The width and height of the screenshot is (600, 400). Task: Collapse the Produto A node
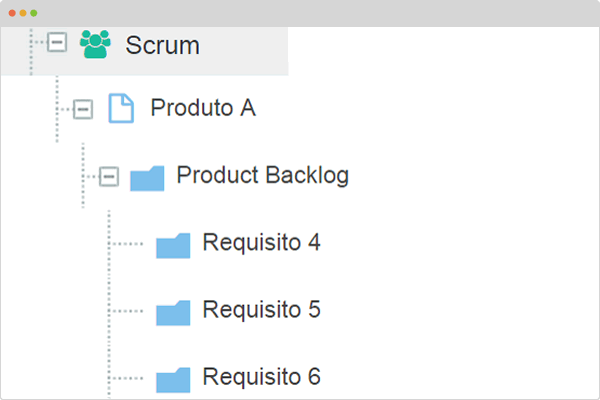83,109
